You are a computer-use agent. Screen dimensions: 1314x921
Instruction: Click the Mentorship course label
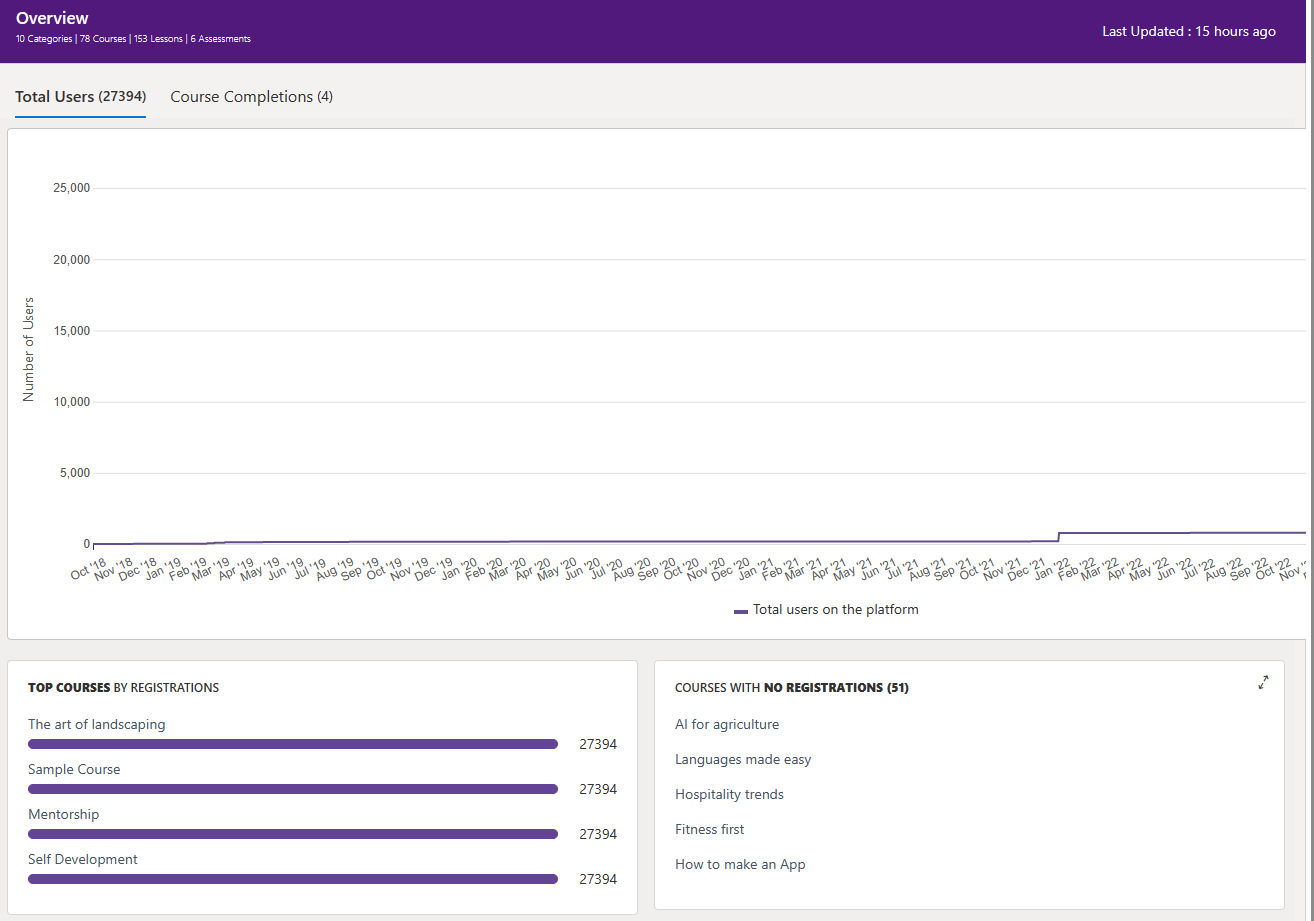pos(63,814)
